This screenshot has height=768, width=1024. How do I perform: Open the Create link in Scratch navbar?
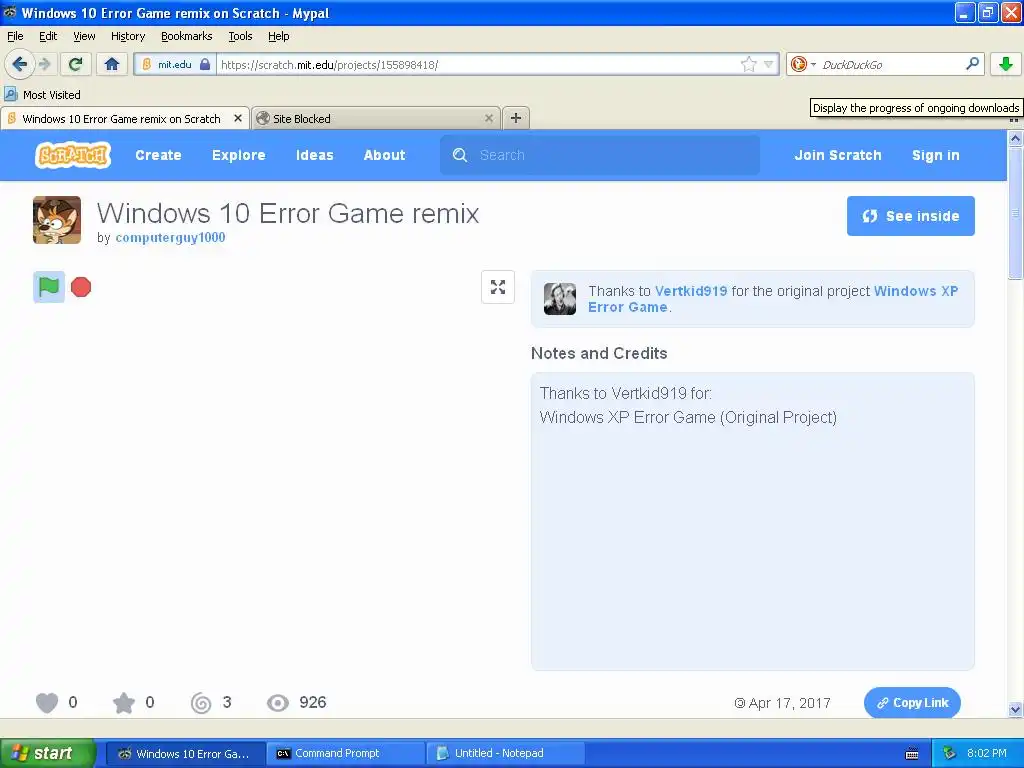[158, 155]
